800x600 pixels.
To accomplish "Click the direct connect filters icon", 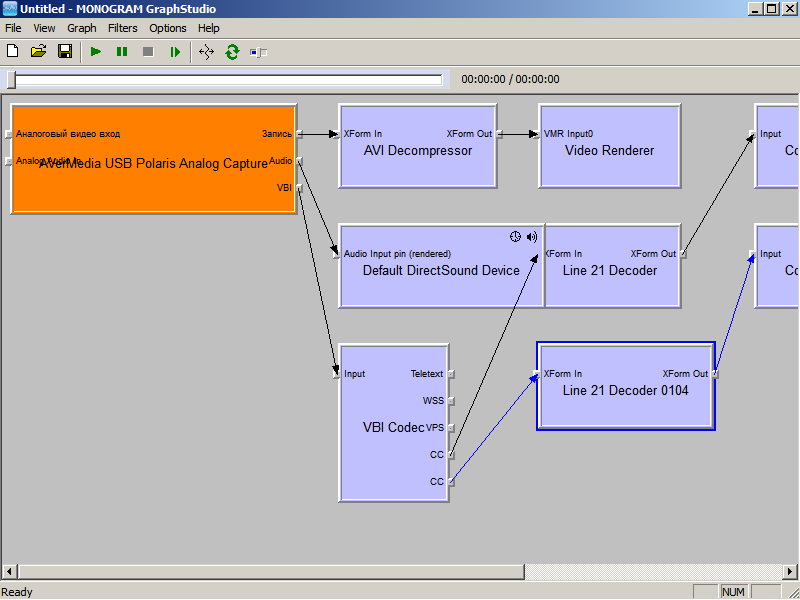I will pyautogui.click(x=206, y=51).
